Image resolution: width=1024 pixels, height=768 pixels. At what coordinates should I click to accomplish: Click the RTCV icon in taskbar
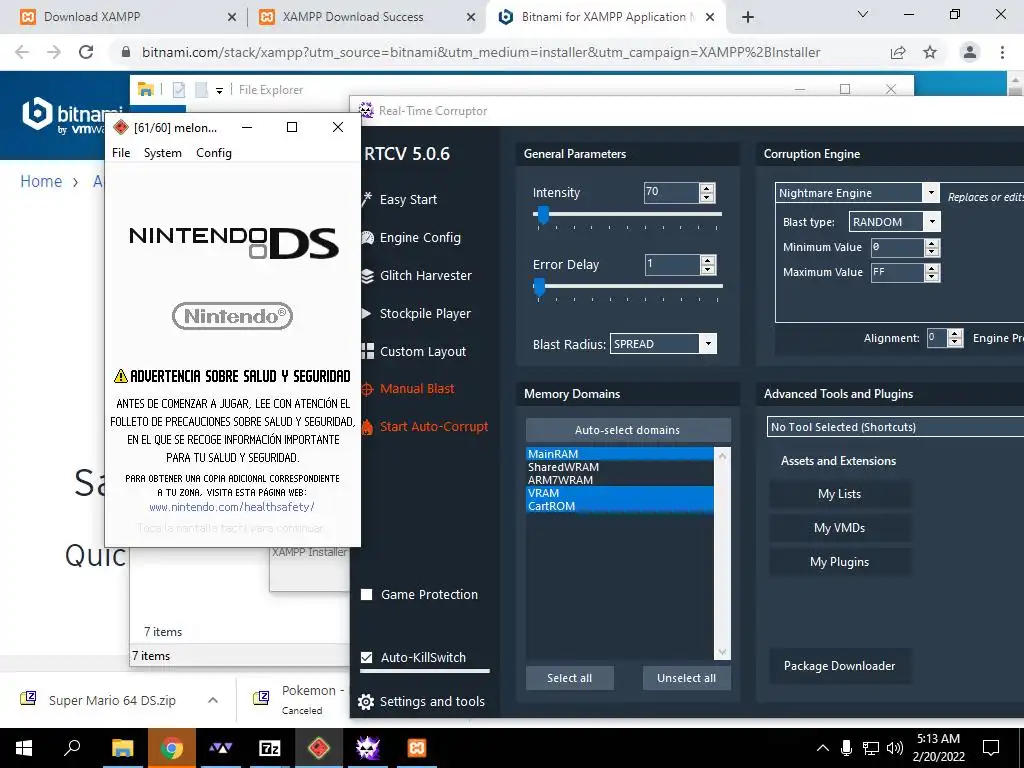pyautogui.click(x=368, y=748)
